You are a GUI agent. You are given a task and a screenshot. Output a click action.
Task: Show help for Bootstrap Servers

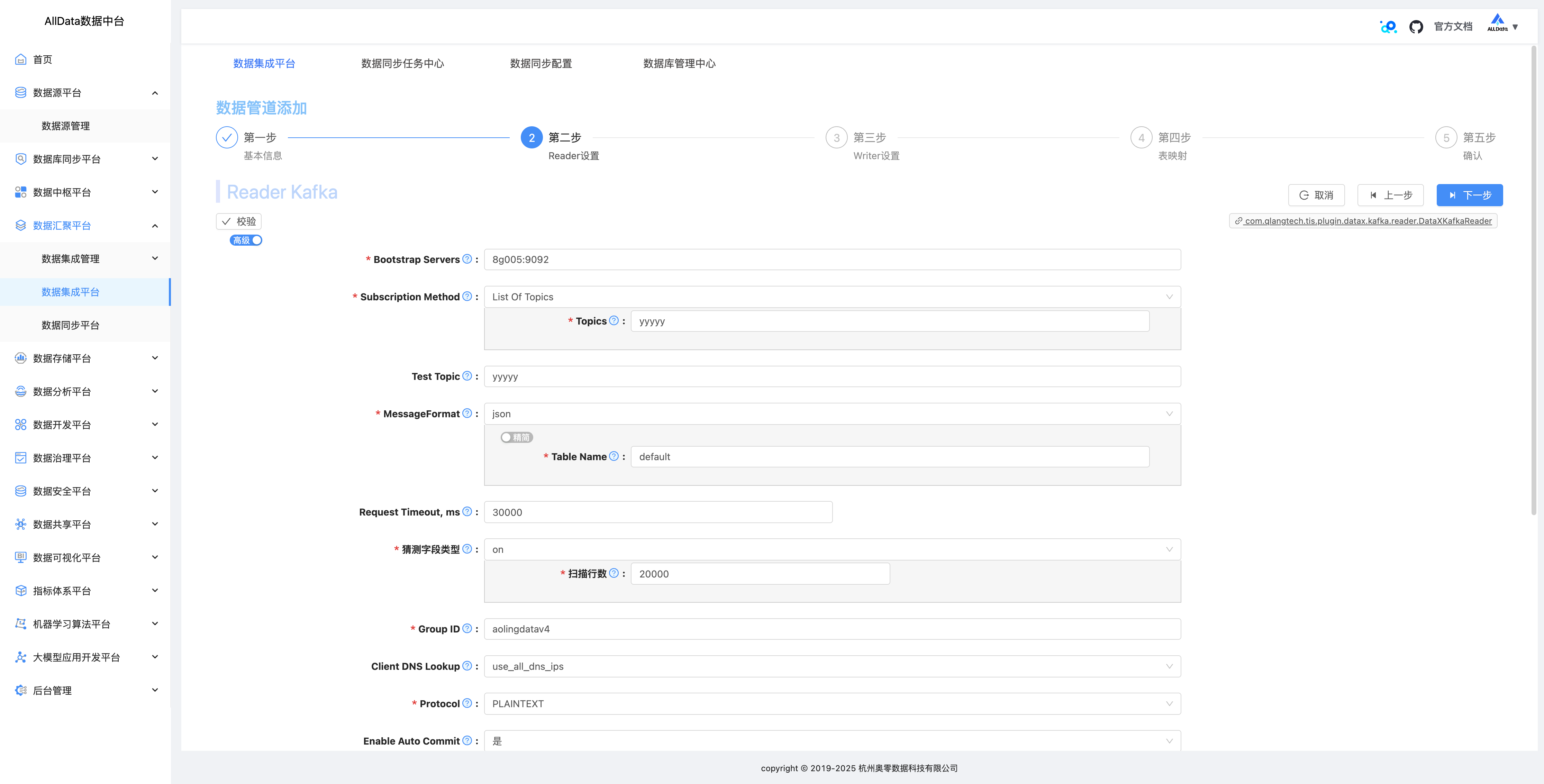[467, 259]
